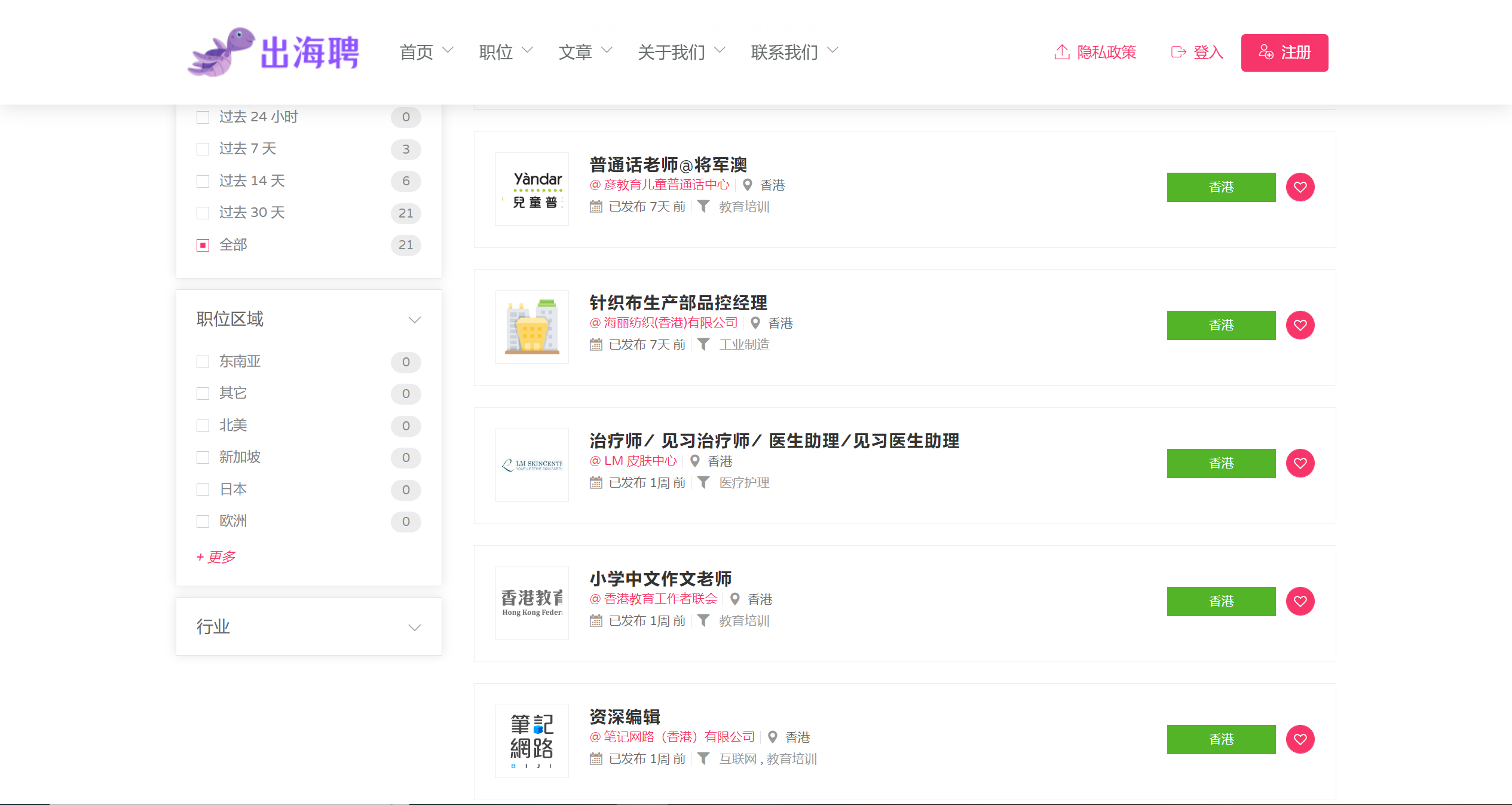Open the 关于我们 menu item
The width and height of the screenshot is (1512, 805).
point(681,53)
